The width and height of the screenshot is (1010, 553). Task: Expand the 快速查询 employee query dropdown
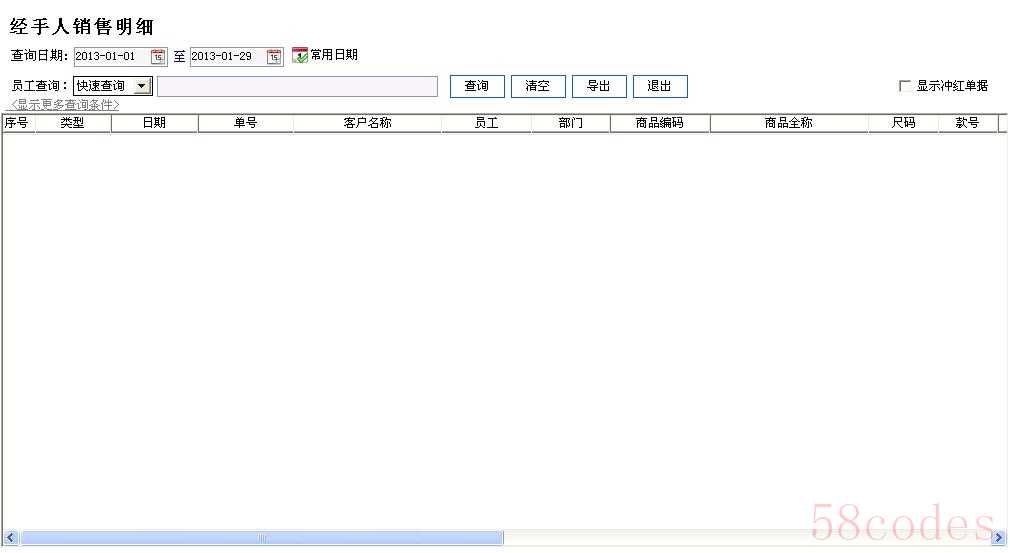click(141, 87)
